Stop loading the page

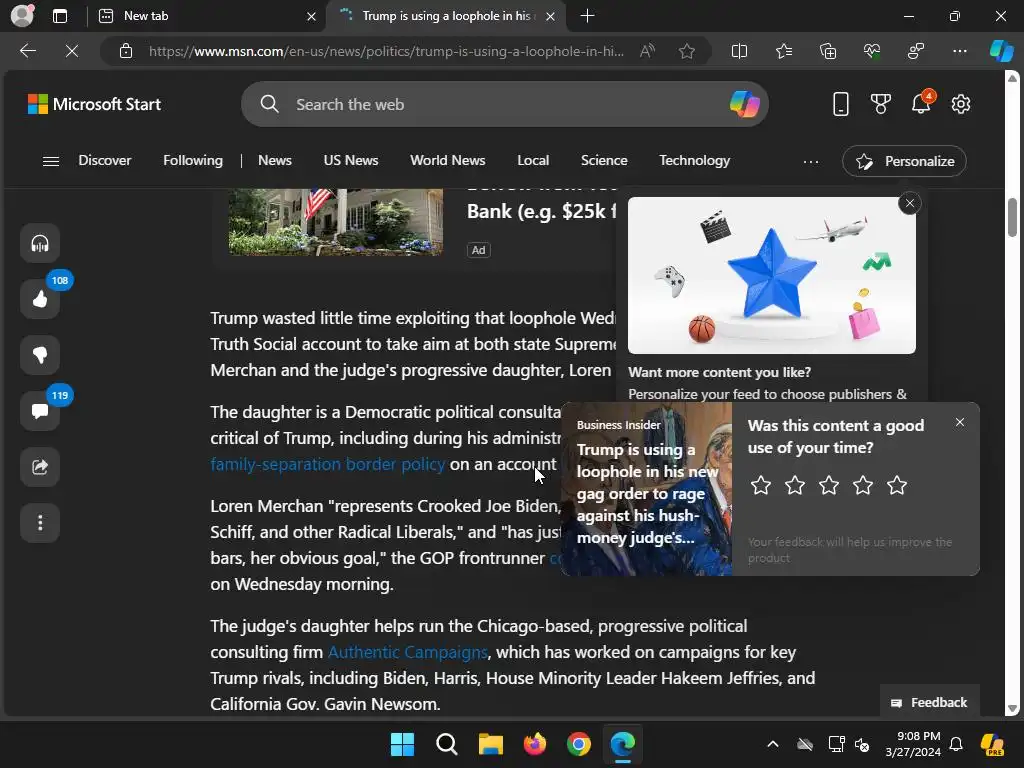[x=72, y=51]
